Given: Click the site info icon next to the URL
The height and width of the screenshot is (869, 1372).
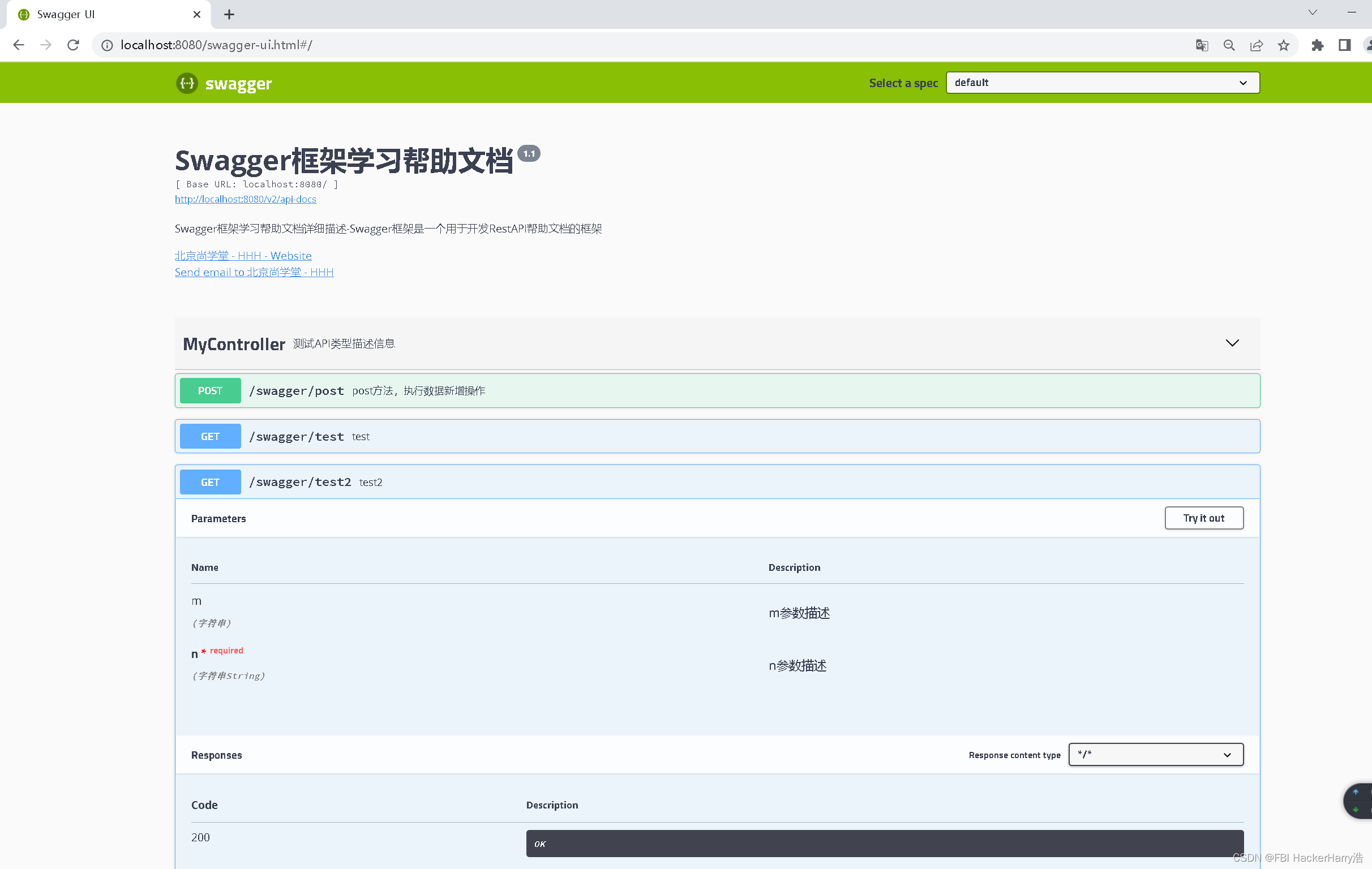Looking at the screenshot, I should pos(106,45).
